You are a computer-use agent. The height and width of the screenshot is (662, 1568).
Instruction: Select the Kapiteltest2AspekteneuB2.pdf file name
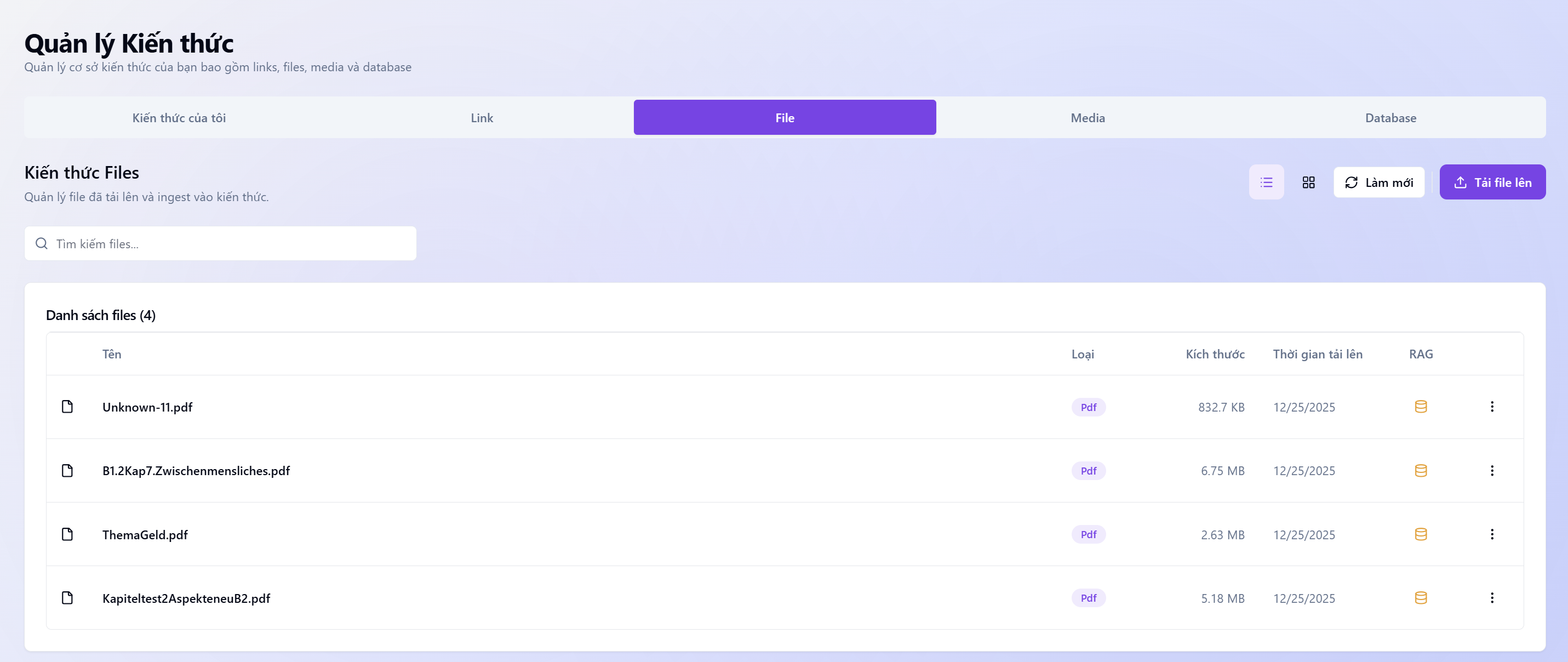(186, 598)
